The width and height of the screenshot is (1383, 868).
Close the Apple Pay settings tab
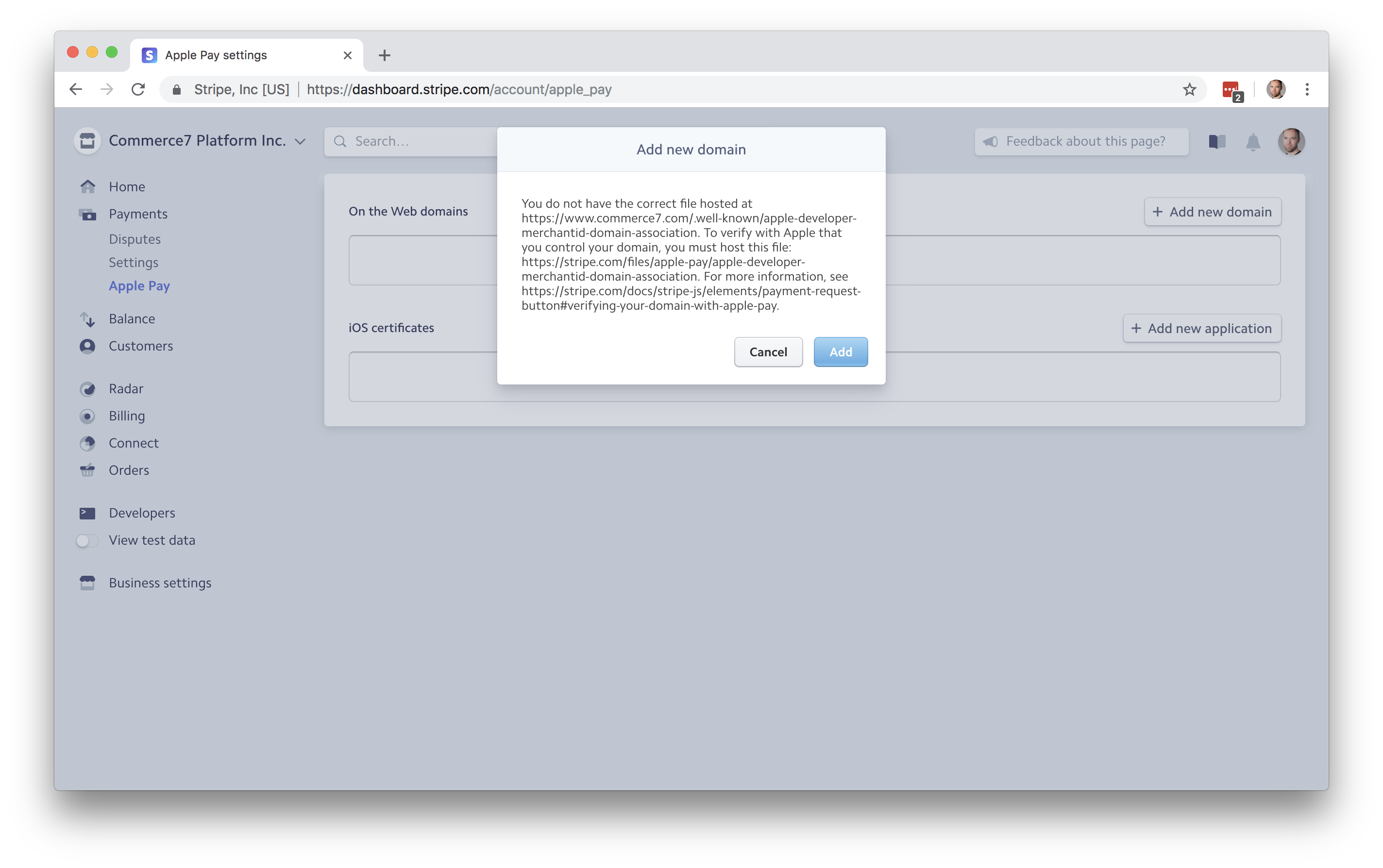(x=347, y=55)
